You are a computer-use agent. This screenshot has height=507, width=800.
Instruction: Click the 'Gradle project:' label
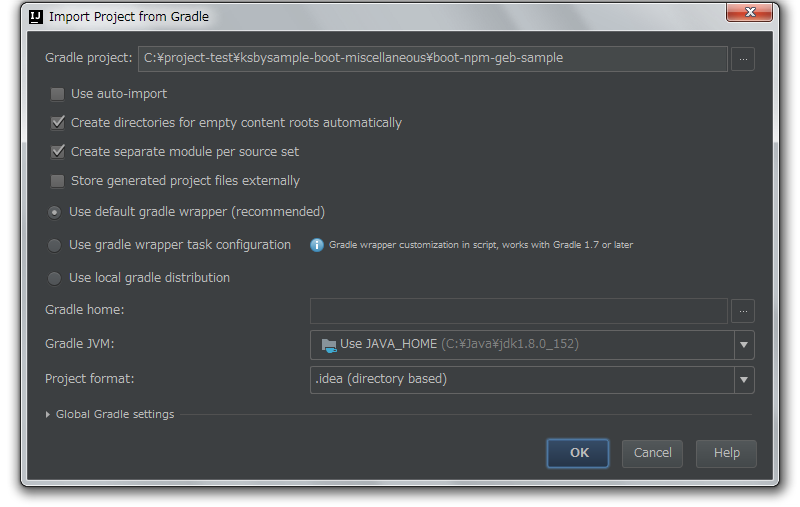(x=88, y=58)
